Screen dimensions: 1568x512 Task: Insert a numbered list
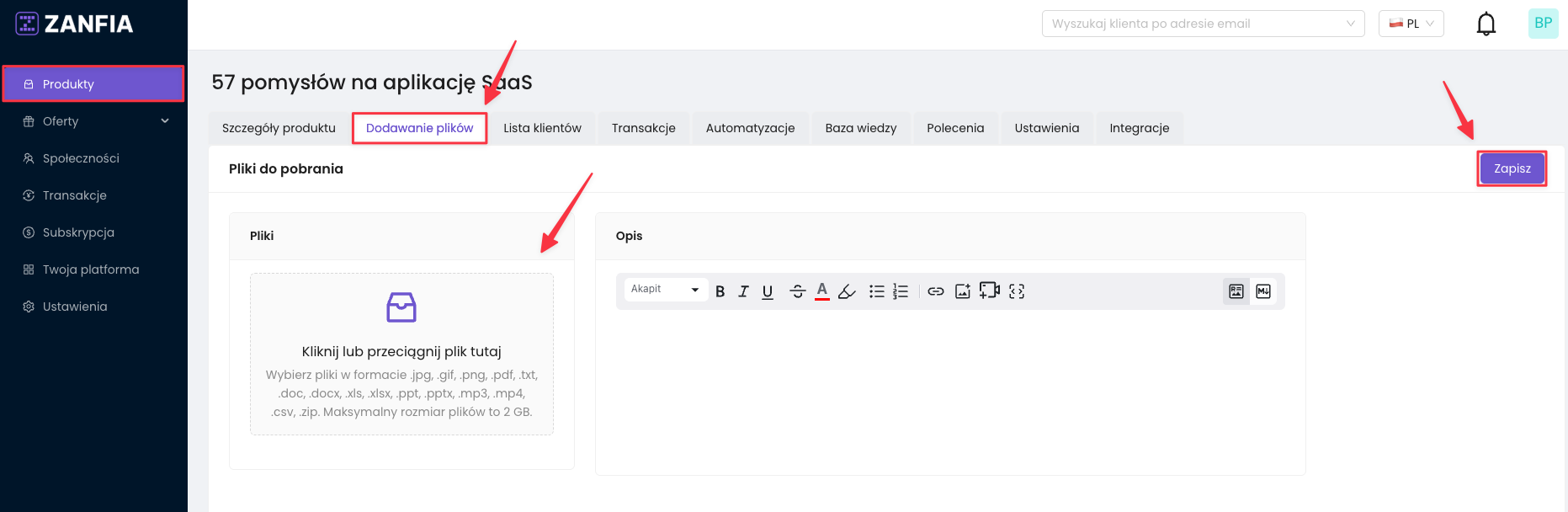pos(901,291)
